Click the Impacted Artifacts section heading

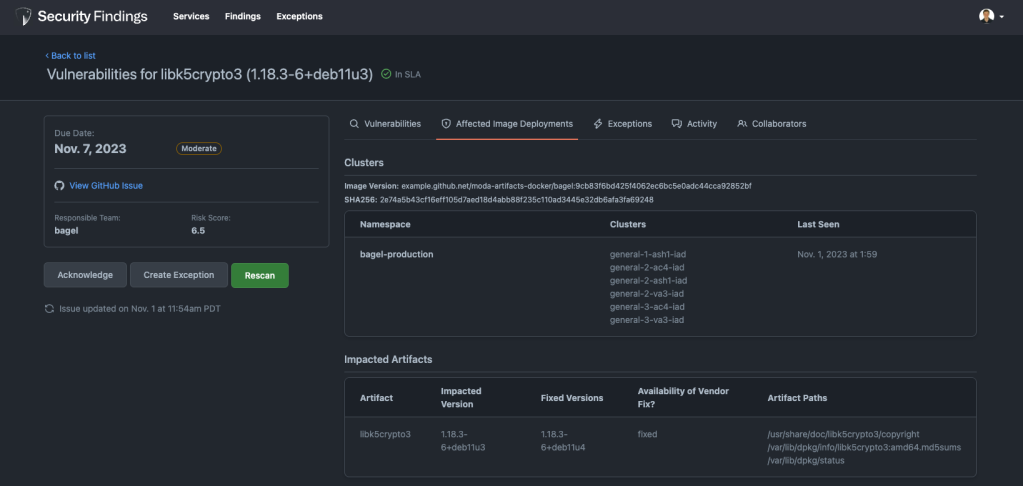click(388, 359)
